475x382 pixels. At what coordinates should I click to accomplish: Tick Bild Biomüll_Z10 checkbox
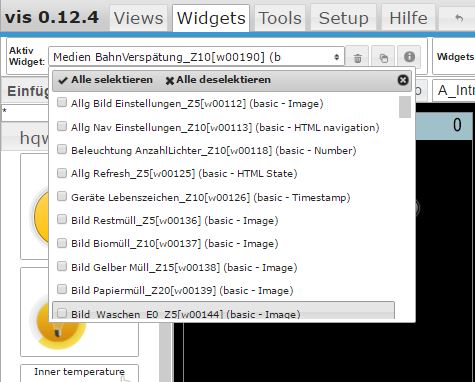62,243
